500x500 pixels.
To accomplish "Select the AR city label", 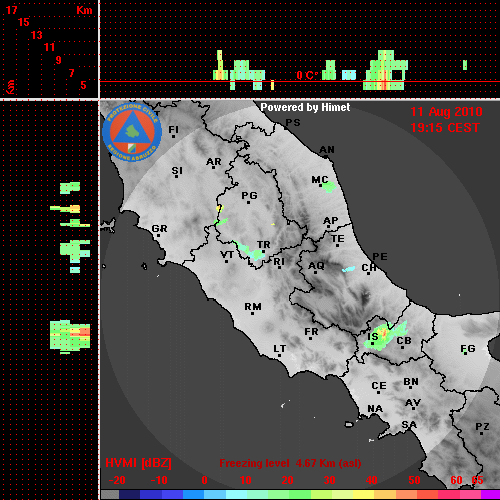I will coord(214,162).
